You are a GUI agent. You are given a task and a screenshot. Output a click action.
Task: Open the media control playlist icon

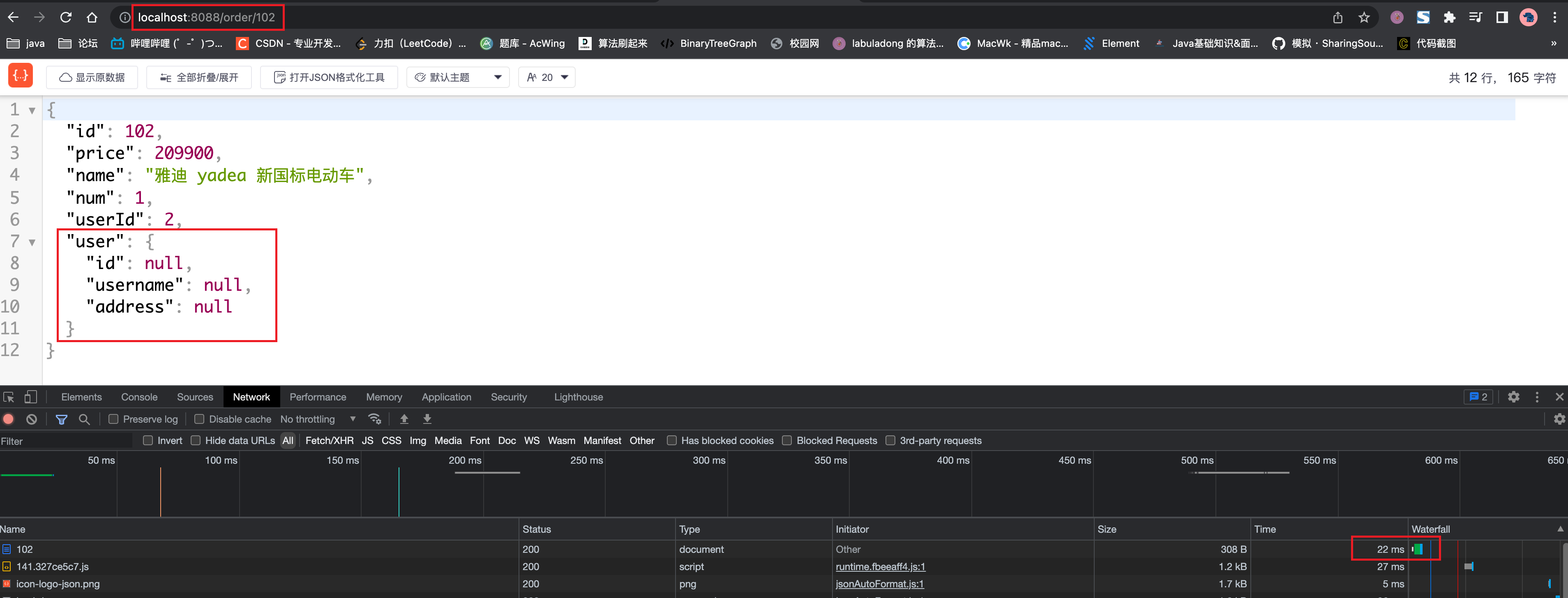coord(1476,17)
